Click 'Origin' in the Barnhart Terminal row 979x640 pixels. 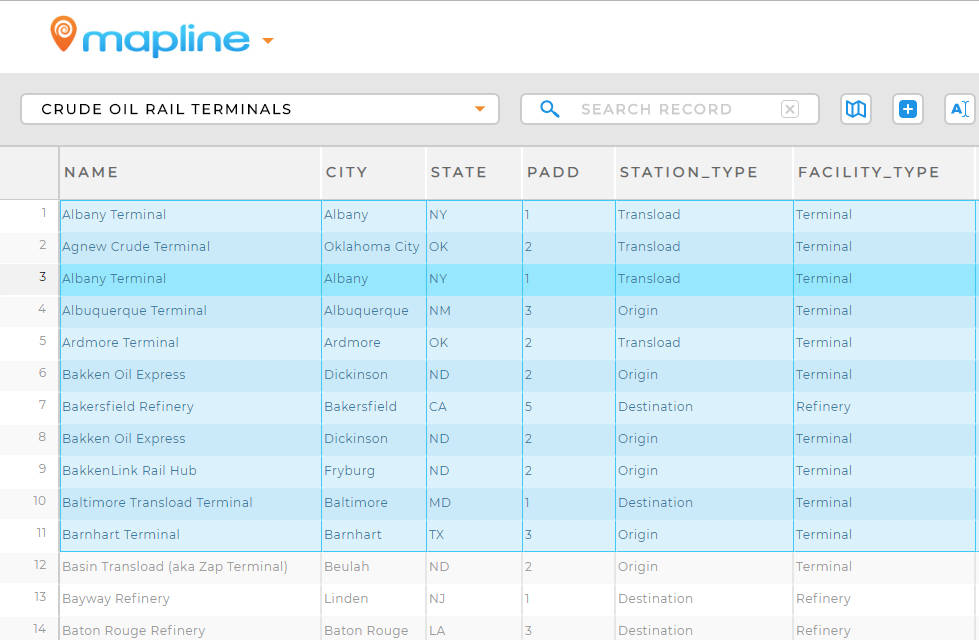pos(637,535)
